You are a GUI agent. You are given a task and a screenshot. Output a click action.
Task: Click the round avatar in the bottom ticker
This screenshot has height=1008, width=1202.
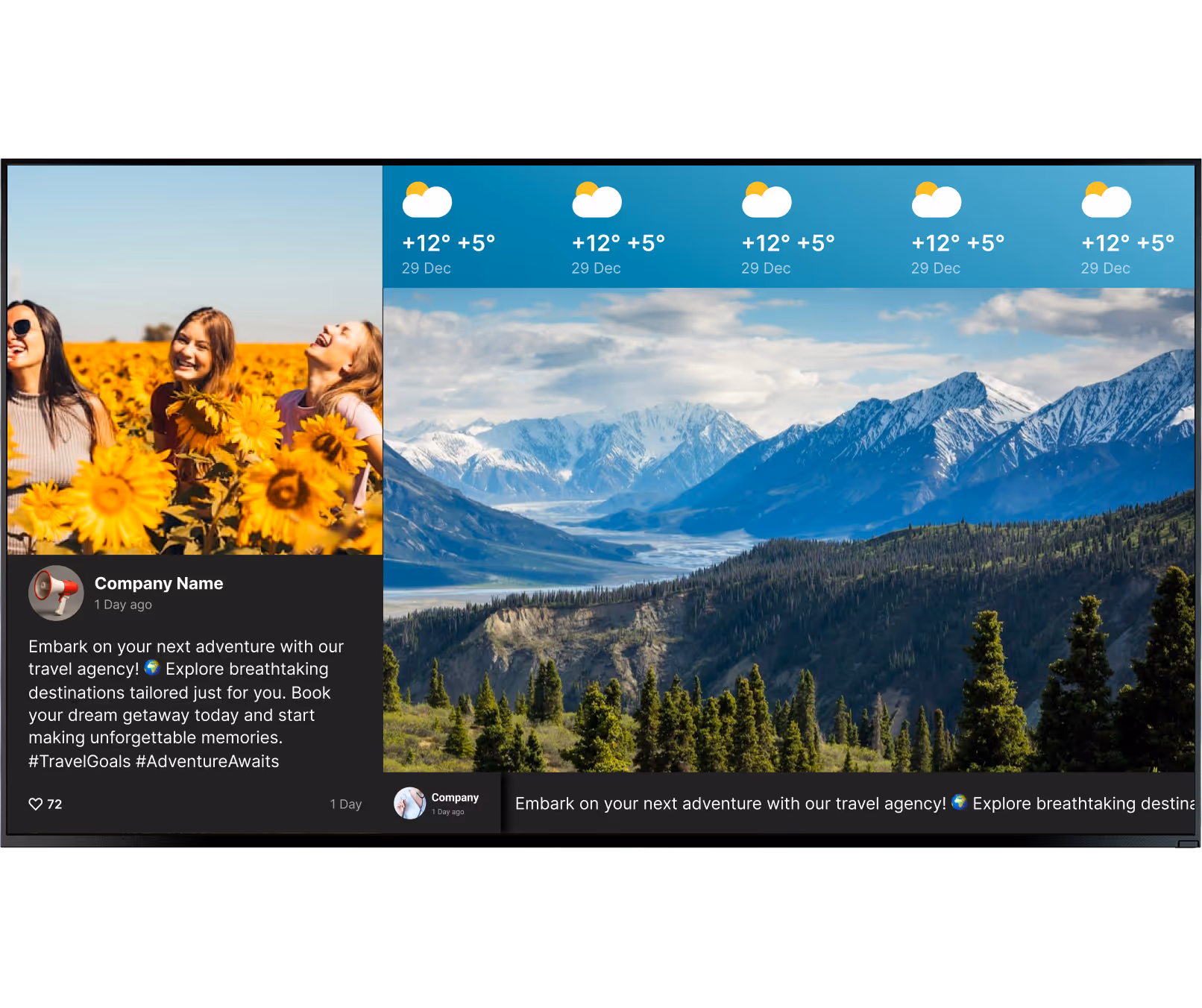coord(410,803)
